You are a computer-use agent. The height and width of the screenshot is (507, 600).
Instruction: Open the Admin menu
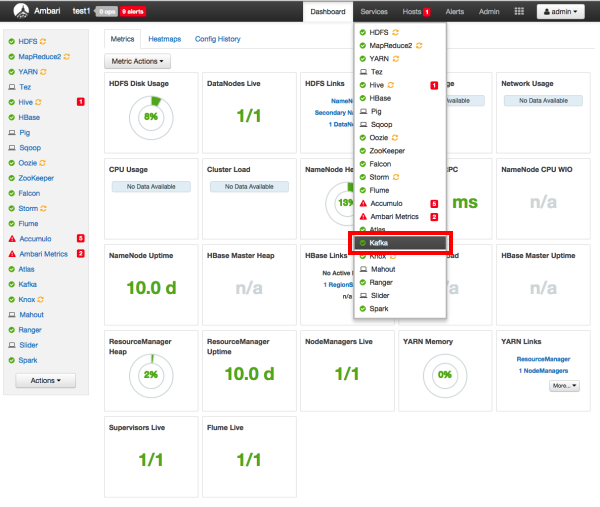[489, 12]
